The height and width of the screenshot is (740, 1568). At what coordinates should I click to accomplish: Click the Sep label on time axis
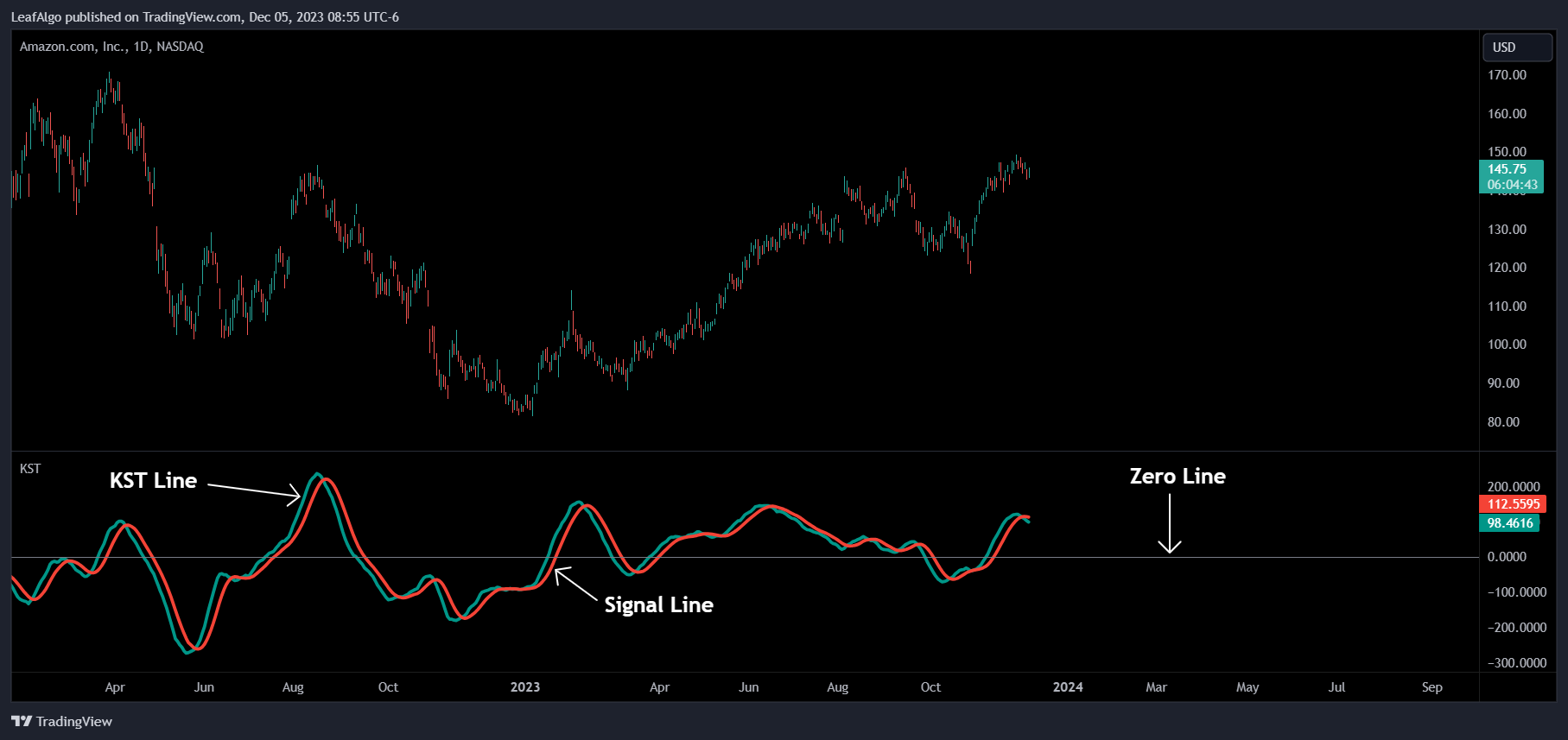click(x=1432, y=687)
